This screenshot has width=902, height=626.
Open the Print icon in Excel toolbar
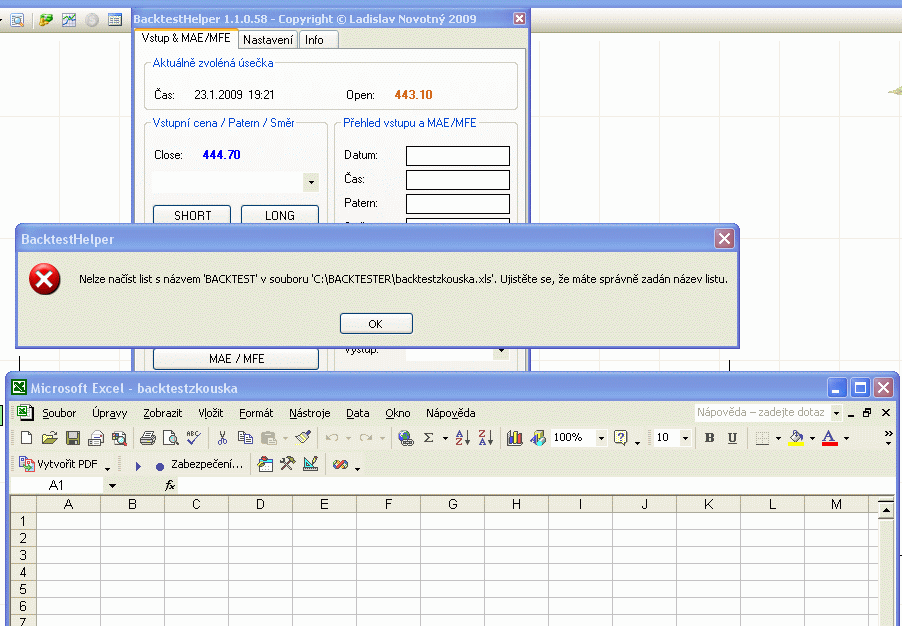click(147, 438)
